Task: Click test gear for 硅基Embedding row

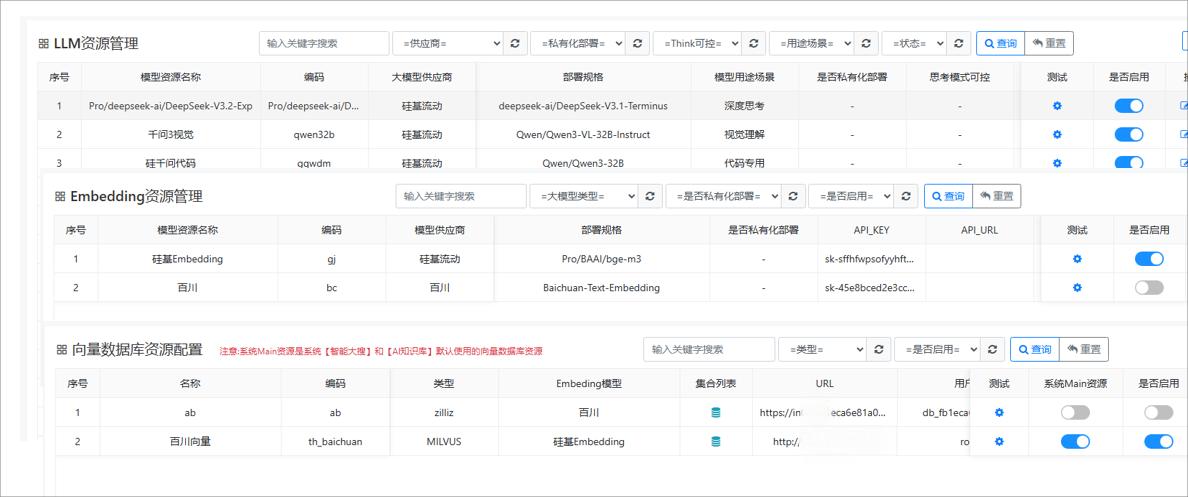Action: (1077, 259)
